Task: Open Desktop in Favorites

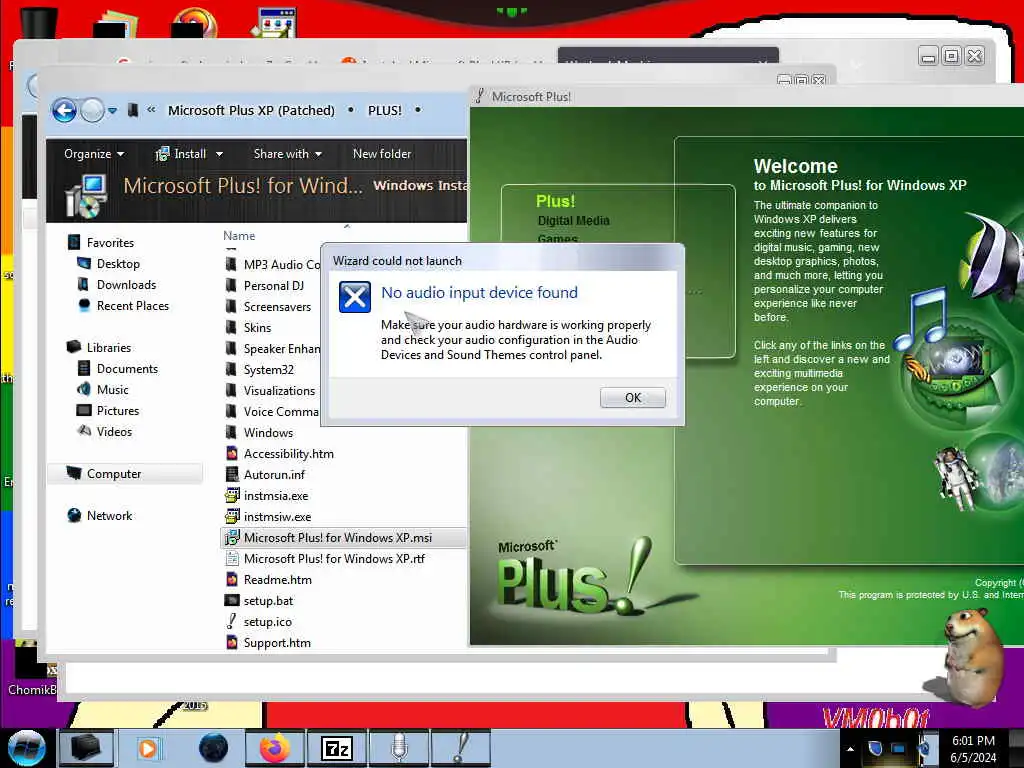Action: point(118,264)
